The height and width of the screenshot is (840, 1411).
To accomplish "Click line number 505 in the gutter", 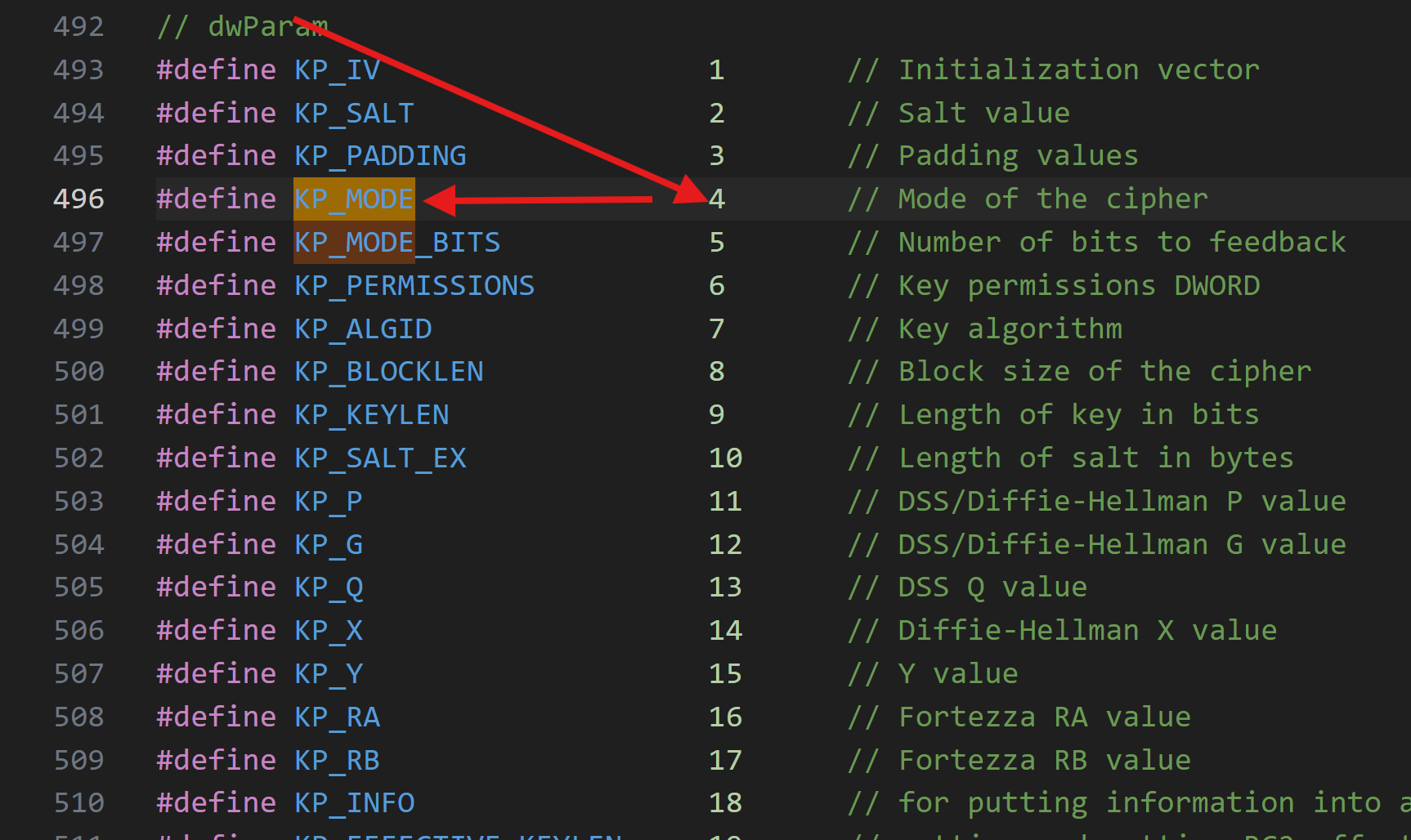I will click(x=78, y=588).
